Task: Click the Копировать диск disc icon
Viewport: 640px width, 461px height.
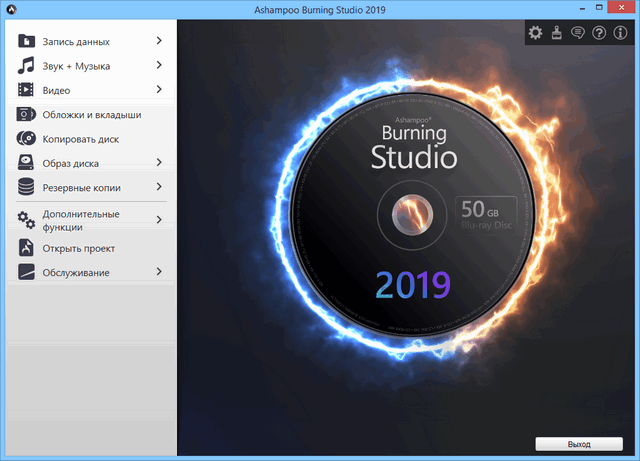Action: click(x=27, y=139)
